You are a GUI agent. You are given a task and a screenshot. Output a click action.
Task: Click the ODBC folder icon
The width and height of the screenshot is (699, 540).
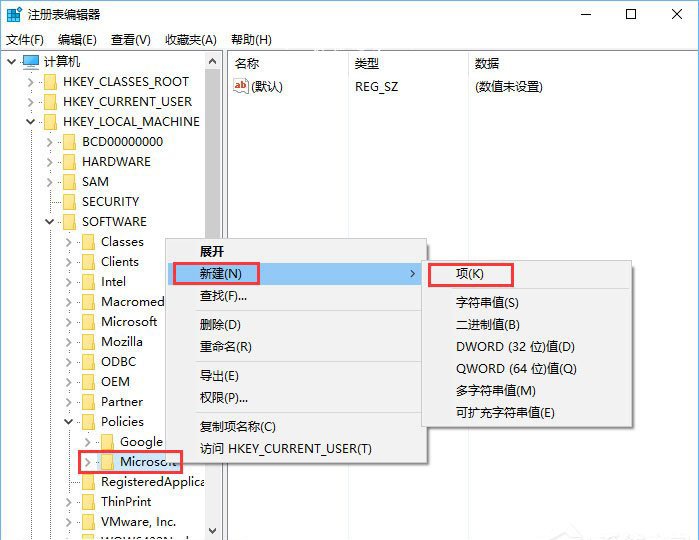88,362
